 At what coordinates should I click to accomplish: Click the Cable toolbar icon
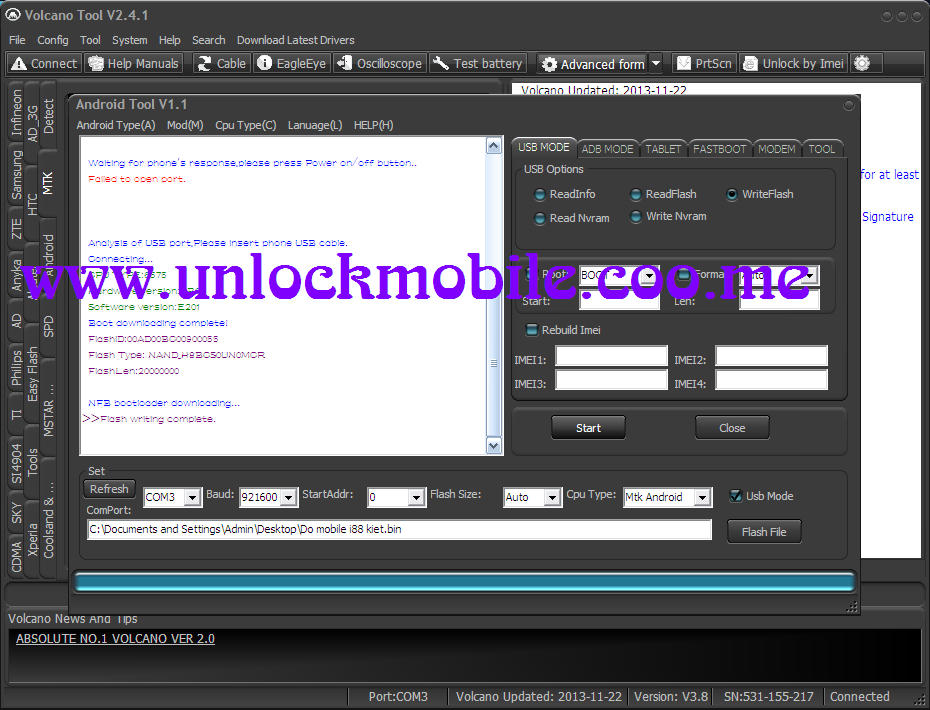(x=205, y=63)
